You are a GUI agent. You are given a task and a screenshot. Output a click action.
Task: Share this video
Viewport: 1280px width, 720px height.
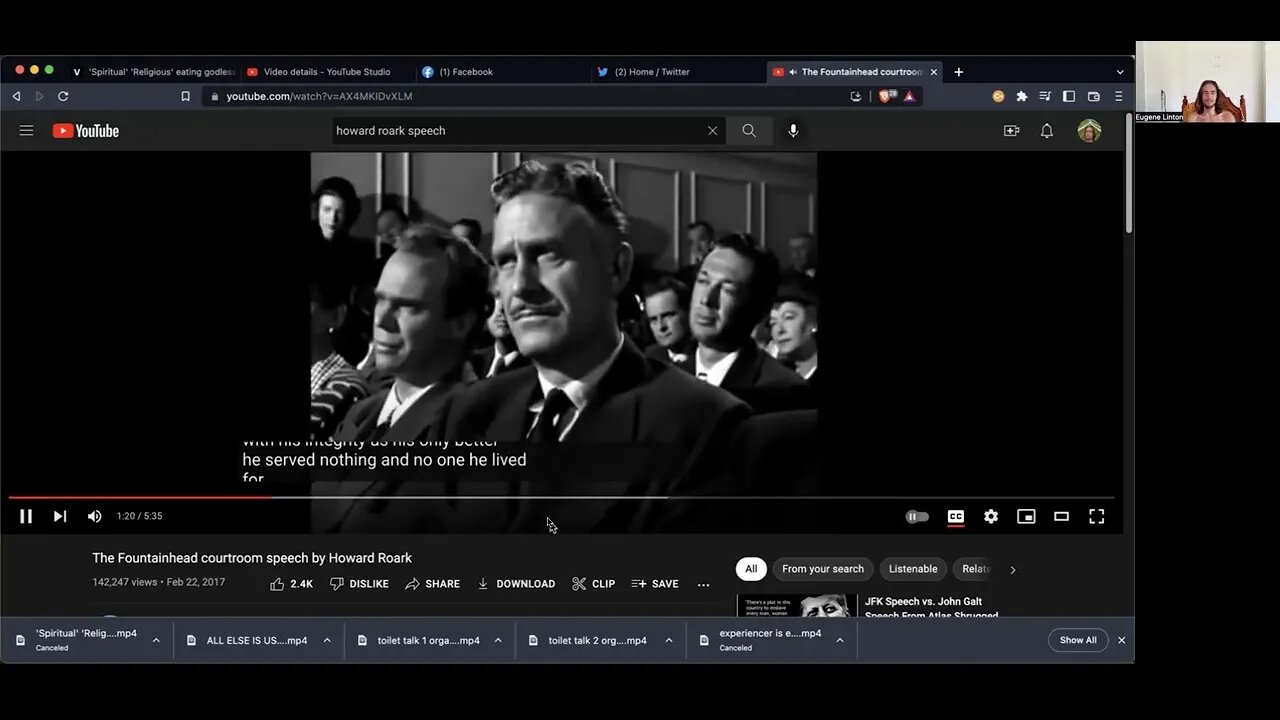(x=432, y=584)
